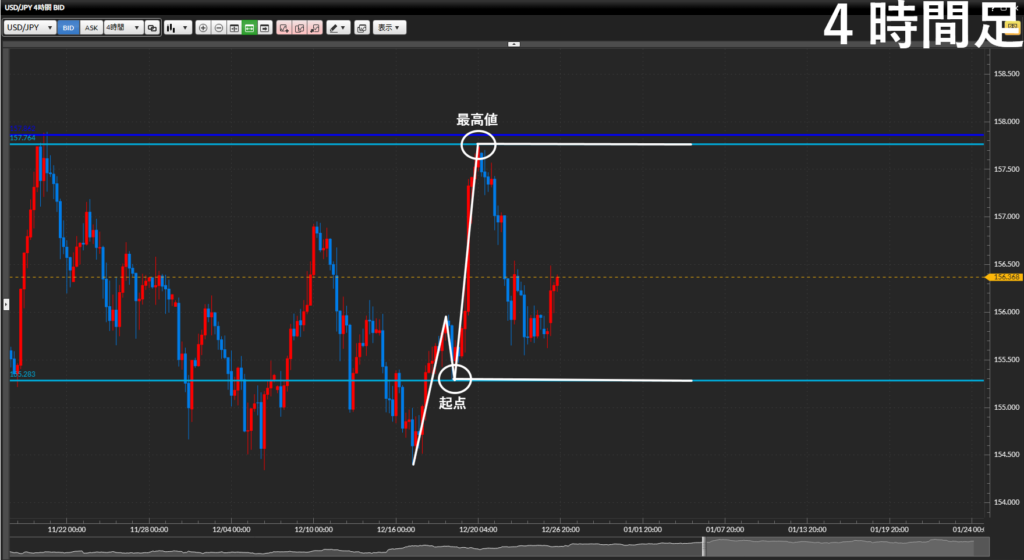The width and height of the screenshot is (1024, 560).
Task: Open the 4時間 timeframe dropdown
Action: coord(122,28)
